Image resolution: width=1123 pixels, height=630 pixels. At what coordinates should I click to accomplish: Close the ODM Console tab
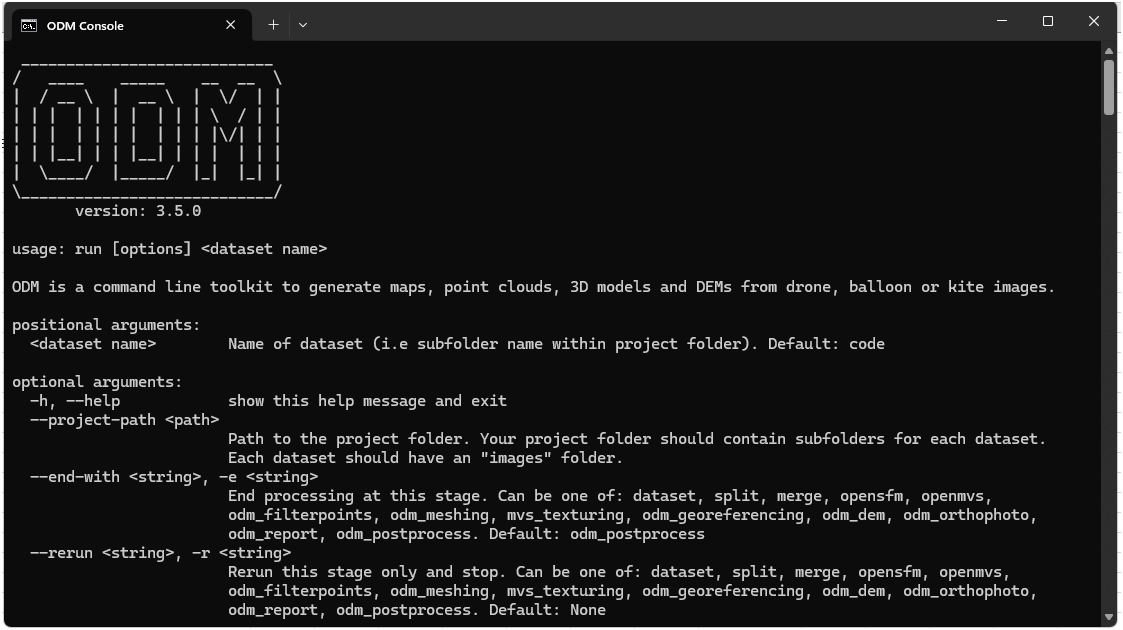pos(232,25)
